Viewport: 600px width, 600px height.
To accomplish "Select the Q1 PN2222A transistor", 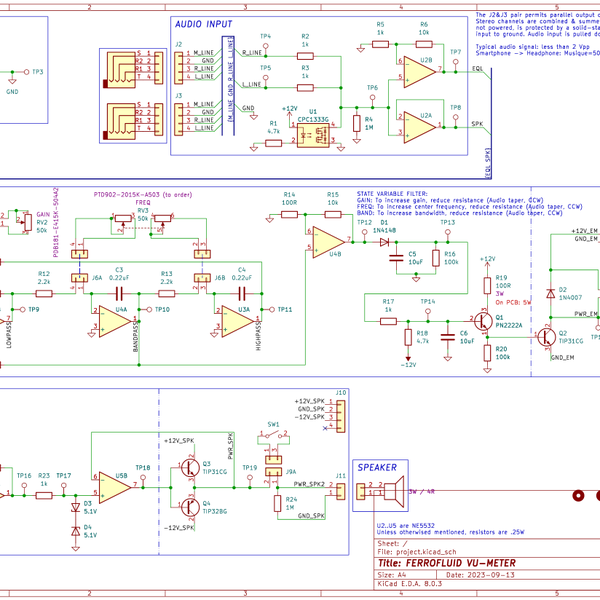I will click(485, 322).
